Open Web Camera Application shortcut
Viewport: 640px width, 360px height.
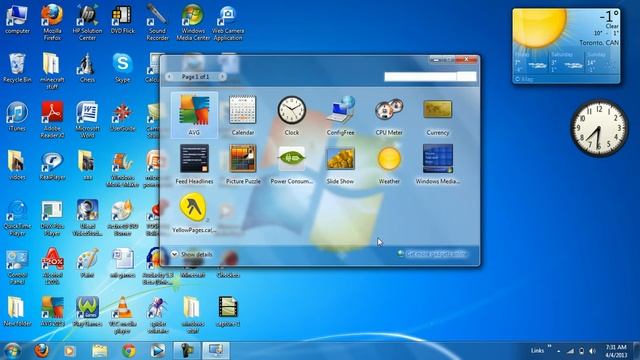pyautogui.click(x=228, y=23)
